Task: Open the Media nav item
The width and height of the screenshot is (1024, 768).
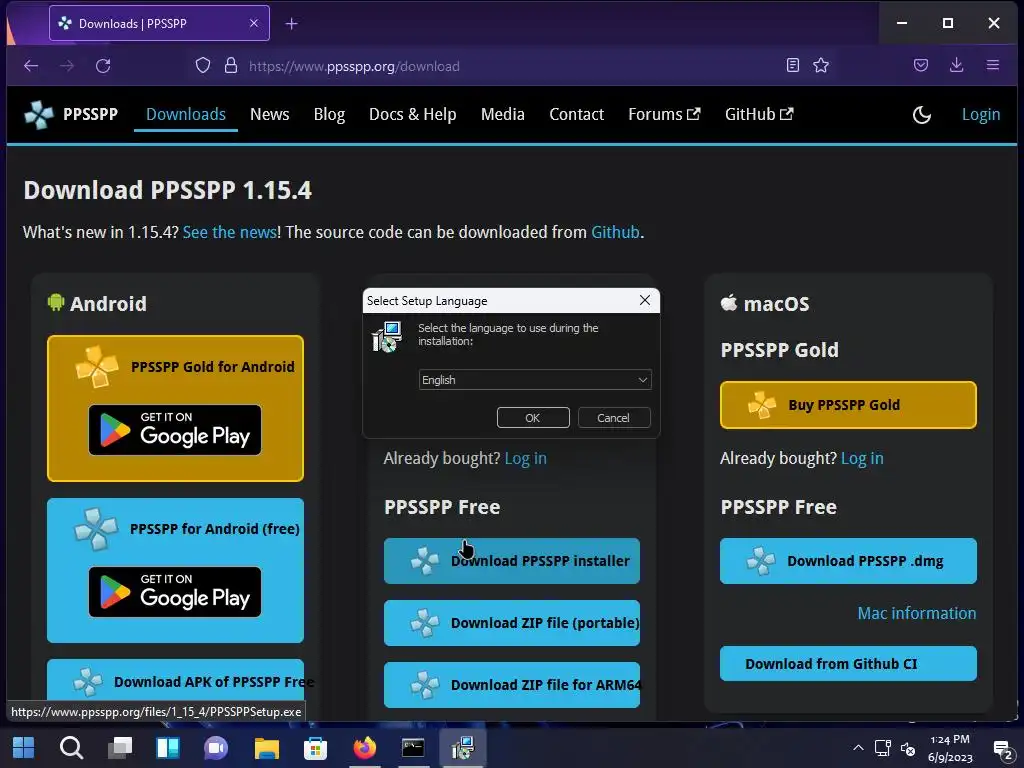Action: coord(503,114)
